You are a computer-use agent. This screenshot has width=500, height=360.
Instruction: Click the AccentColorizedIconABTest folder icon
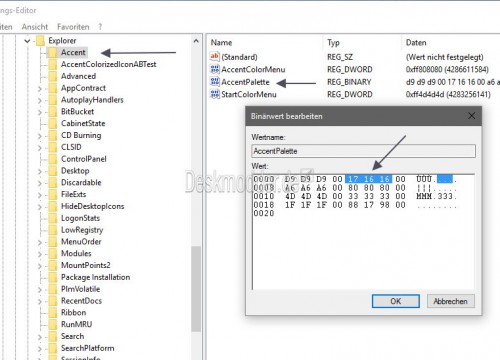tap(52, 64)
